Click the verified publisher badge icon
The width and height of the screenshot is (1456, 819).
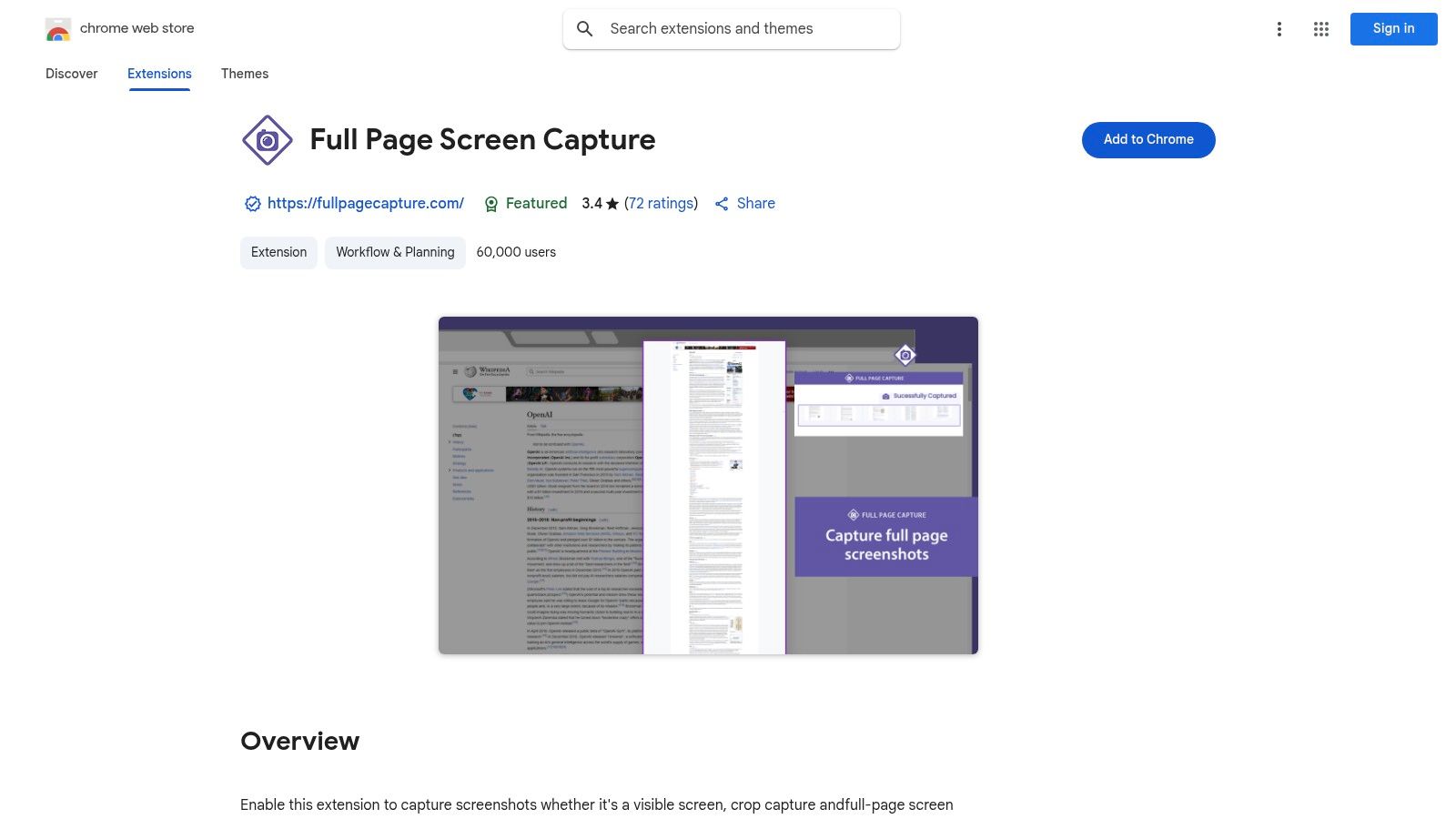coord(252,203)
